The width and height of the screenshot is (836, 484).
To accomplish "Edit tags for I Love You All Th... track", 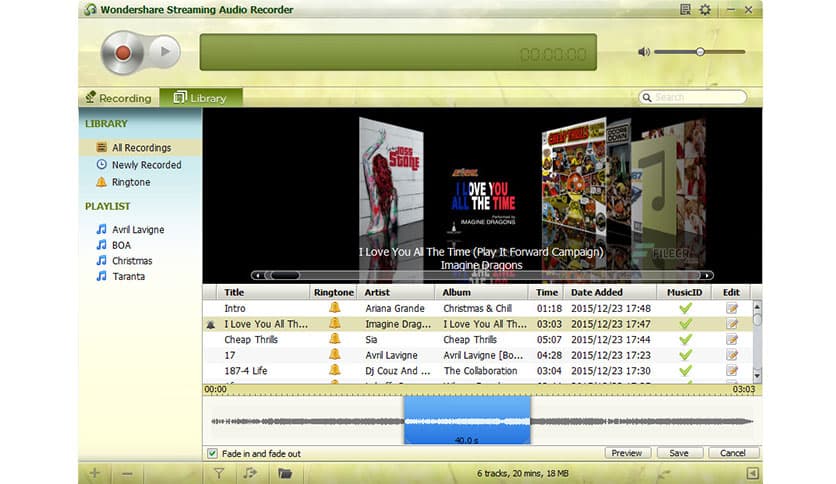I will click(x=732, y=324).
